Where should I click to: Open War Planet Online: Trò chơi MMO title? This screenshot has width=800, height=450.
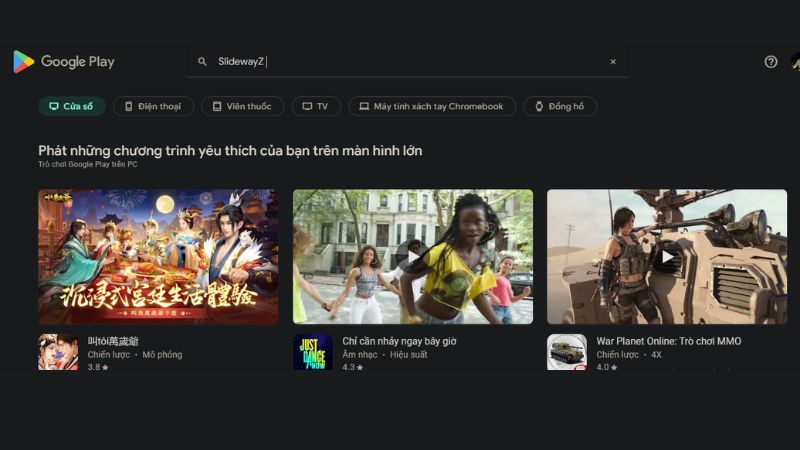[669, 341]
